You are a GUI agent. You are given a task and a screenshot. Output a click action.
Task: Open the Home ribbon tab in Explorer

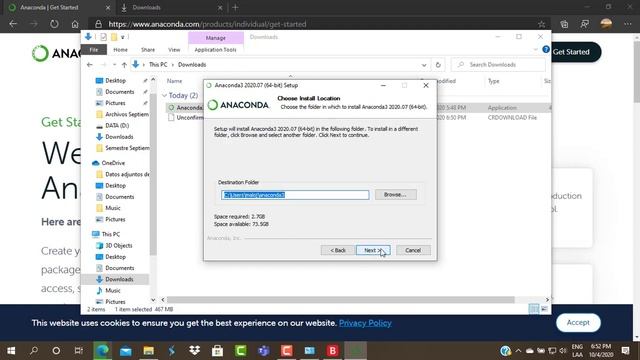pos(120,50)
